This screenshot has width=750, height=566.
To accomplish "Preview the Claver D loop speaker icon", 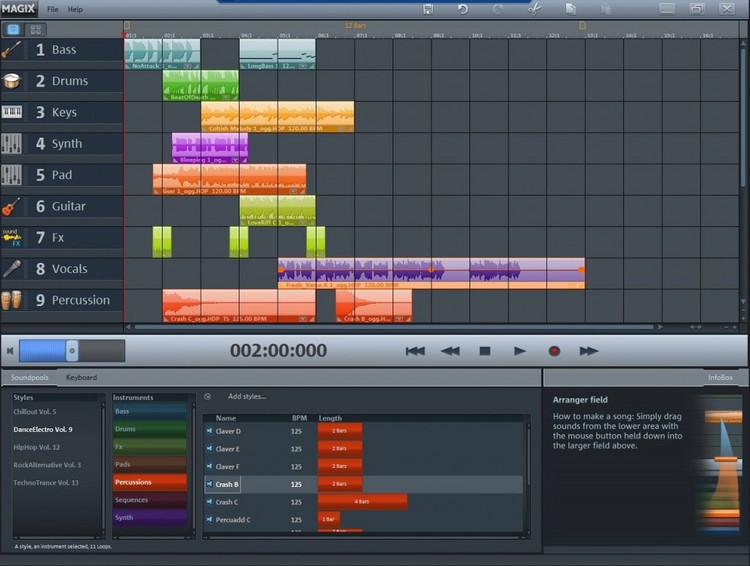I will tap(209, 431).
